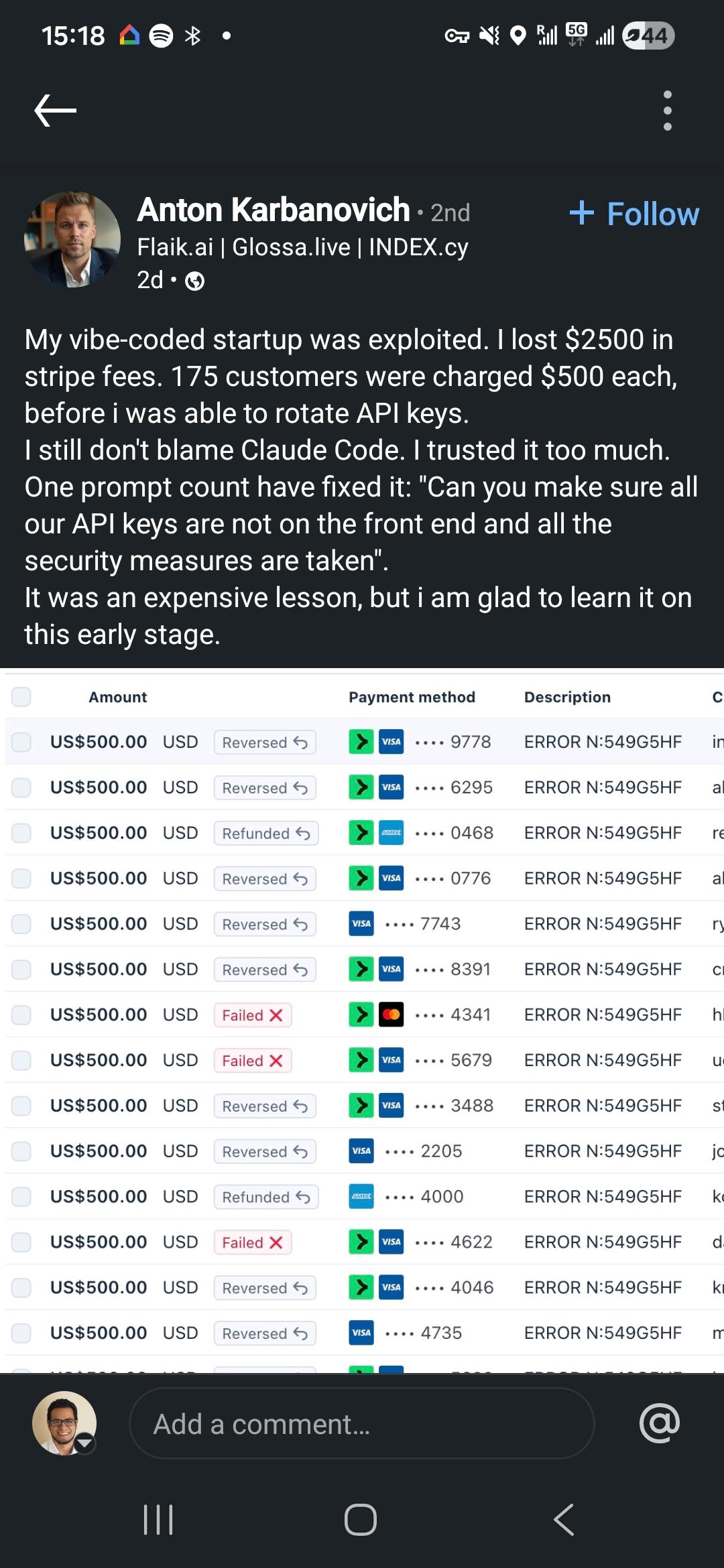
Task: Tap the Refunded badge for card 4000
Action: pyautogui.click(x=265, y=1197)
